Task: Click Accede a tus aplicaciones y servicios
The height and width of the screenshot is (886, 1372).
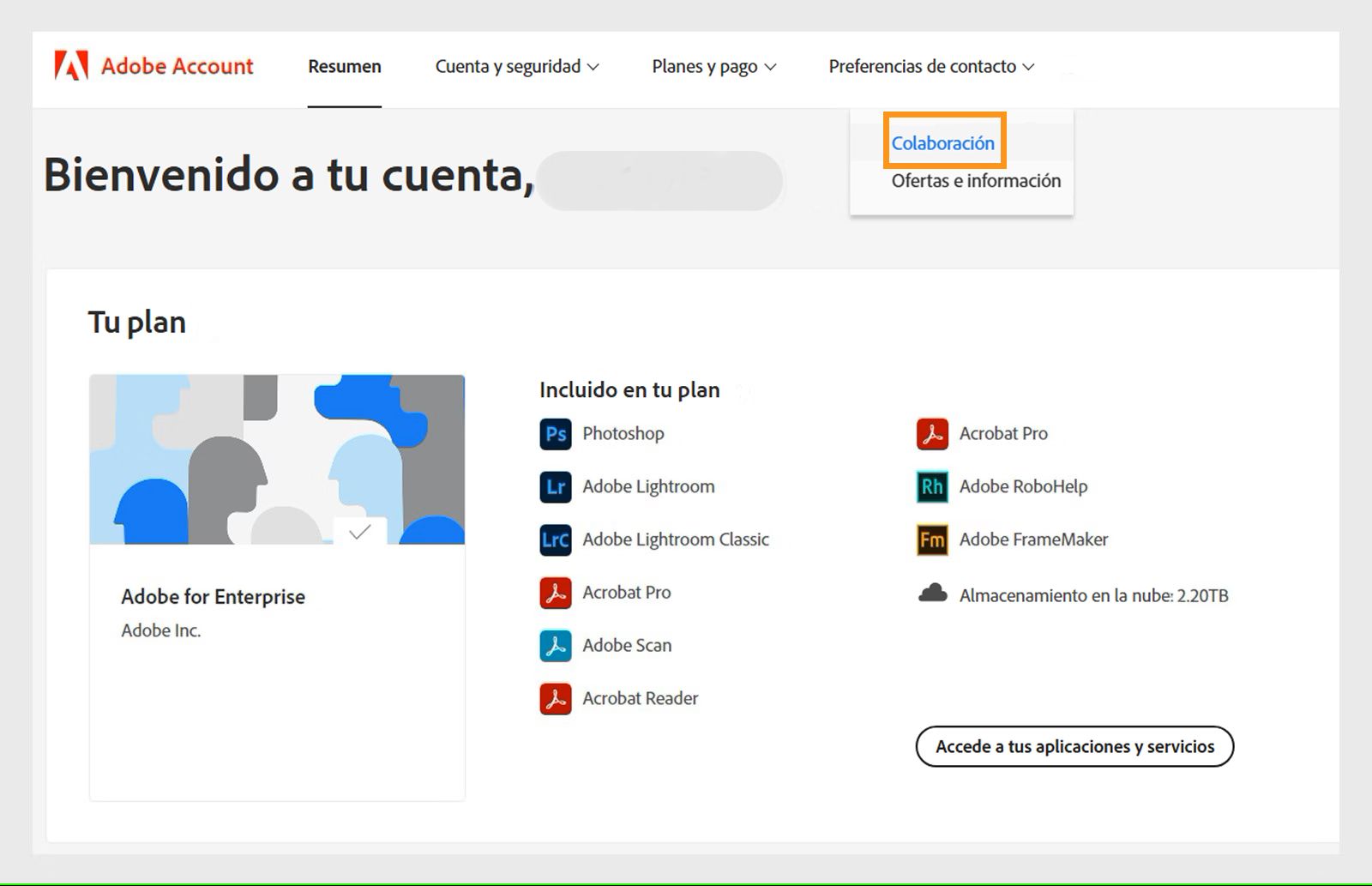Action: click(x=1074, y=746)
